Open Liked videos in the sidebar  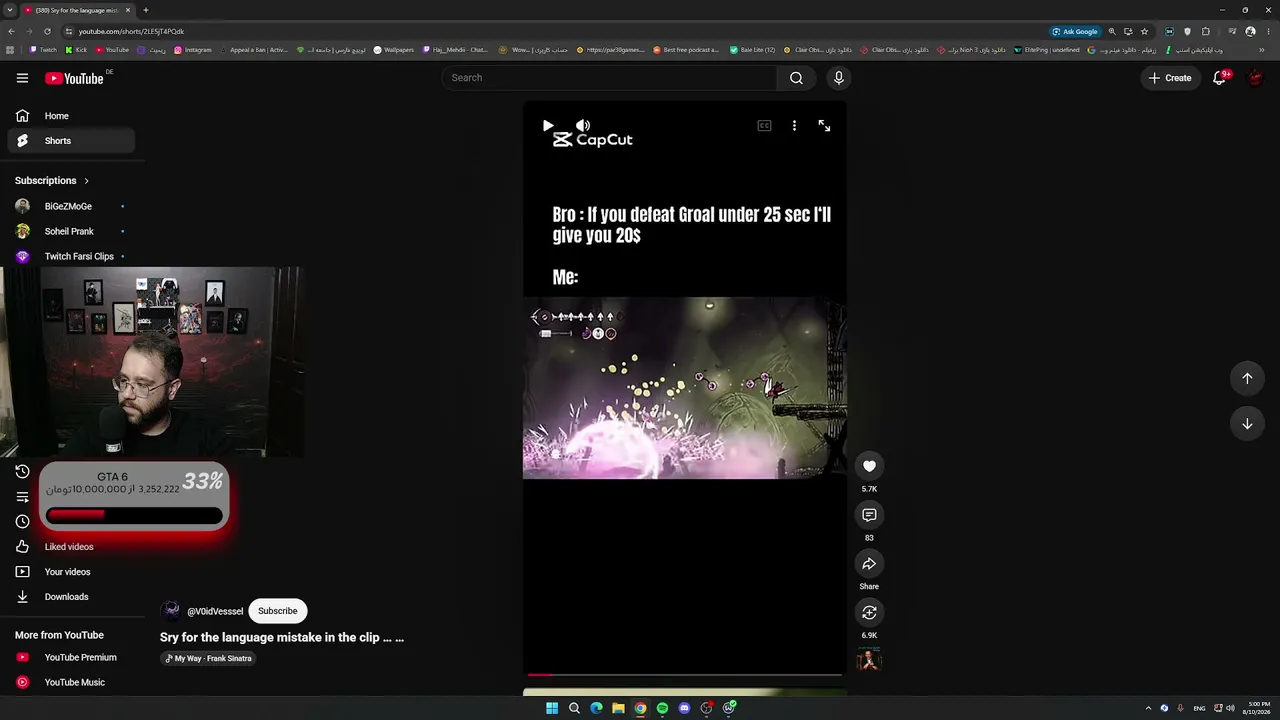[x=71, y=547]
